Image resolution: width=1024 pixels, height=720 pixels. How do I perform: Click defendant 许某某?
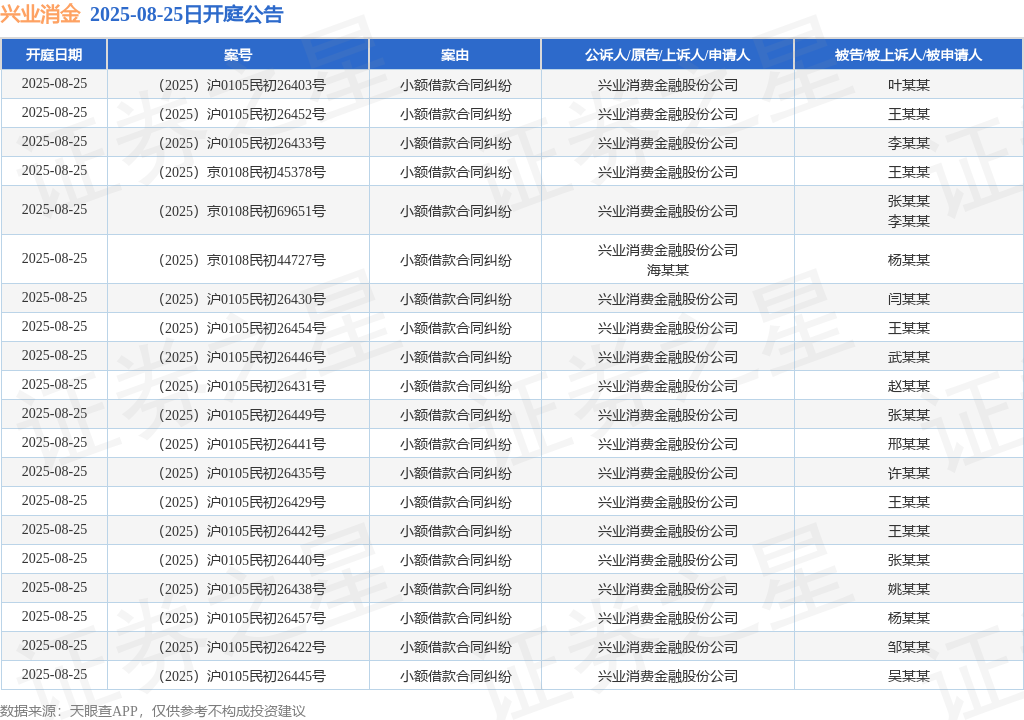908,473
